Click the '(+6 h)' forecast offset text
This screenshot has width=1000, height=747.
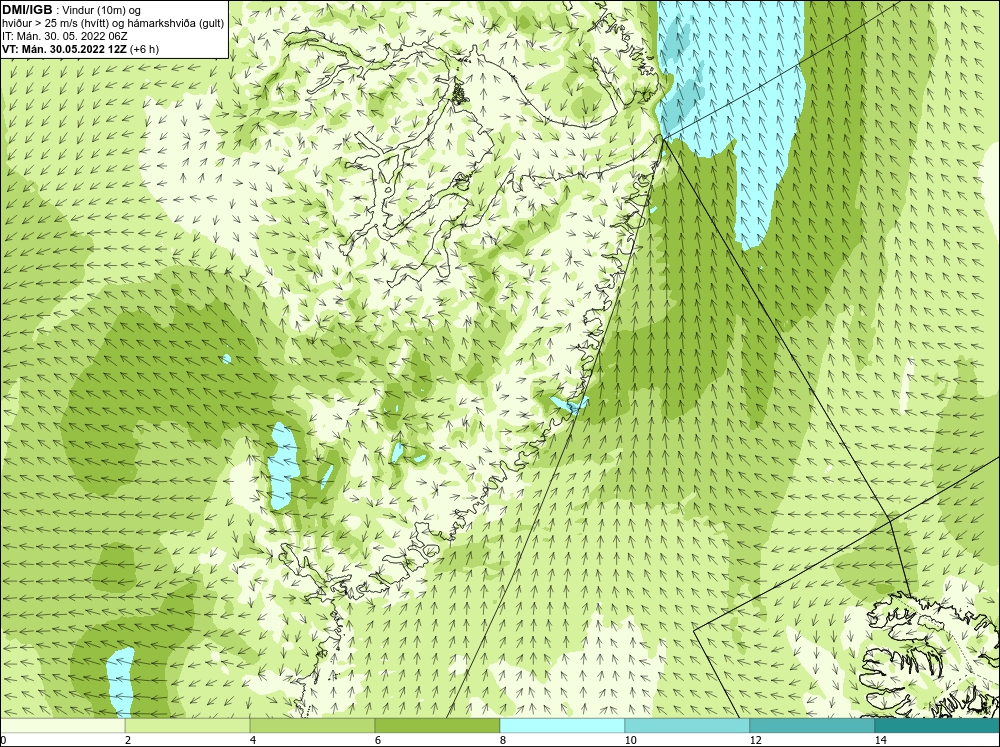click(145, 49)
